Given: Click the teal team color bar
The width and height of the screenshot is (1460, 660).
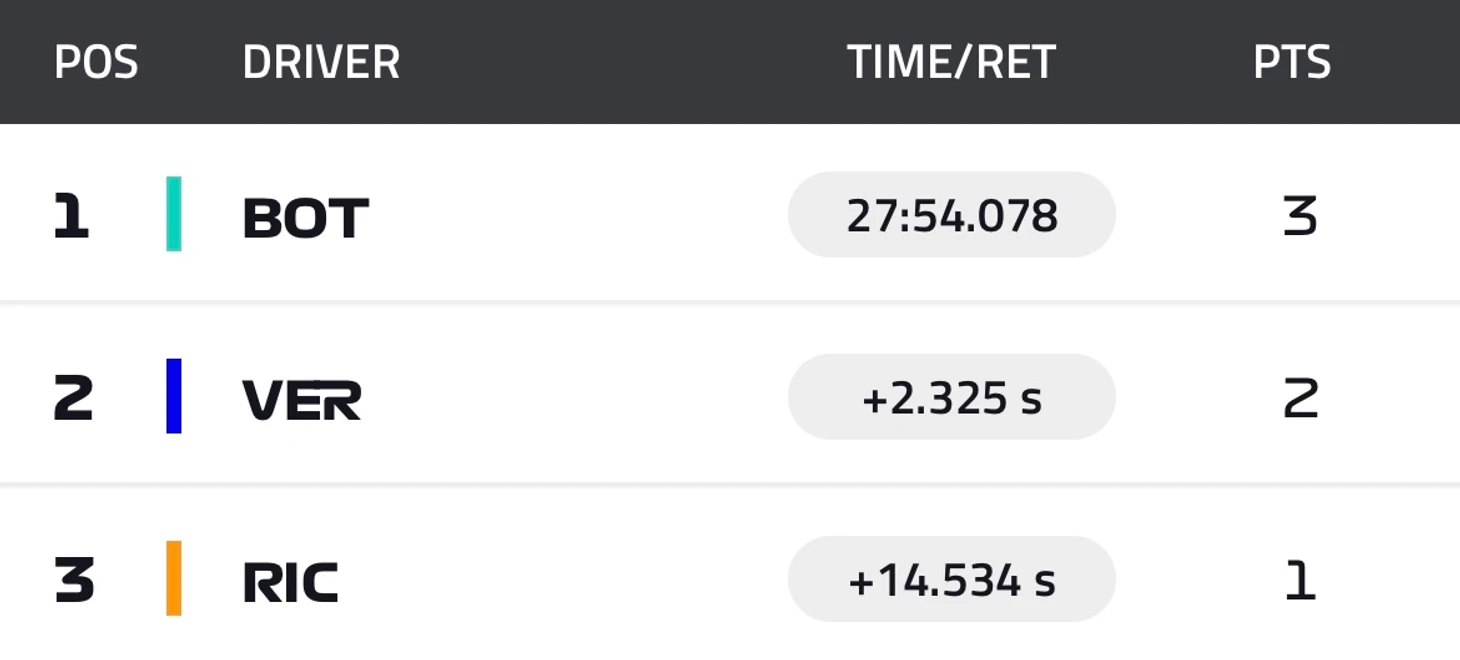Looking at the screenshot, I should 174,214.
